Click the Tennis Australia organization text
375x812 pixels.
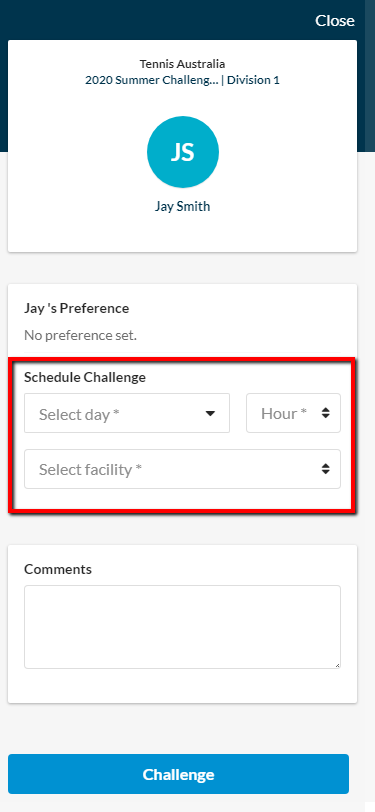182,64
